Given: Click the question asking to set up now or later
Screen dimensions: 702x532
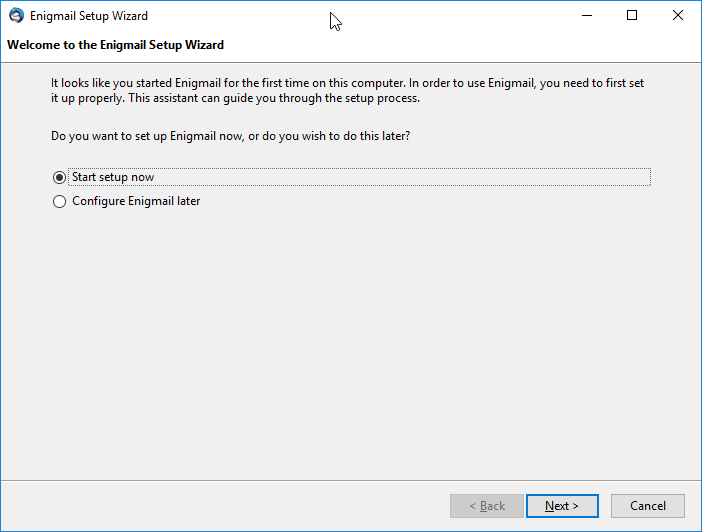Looking at the screenshot, I should 231,136.
